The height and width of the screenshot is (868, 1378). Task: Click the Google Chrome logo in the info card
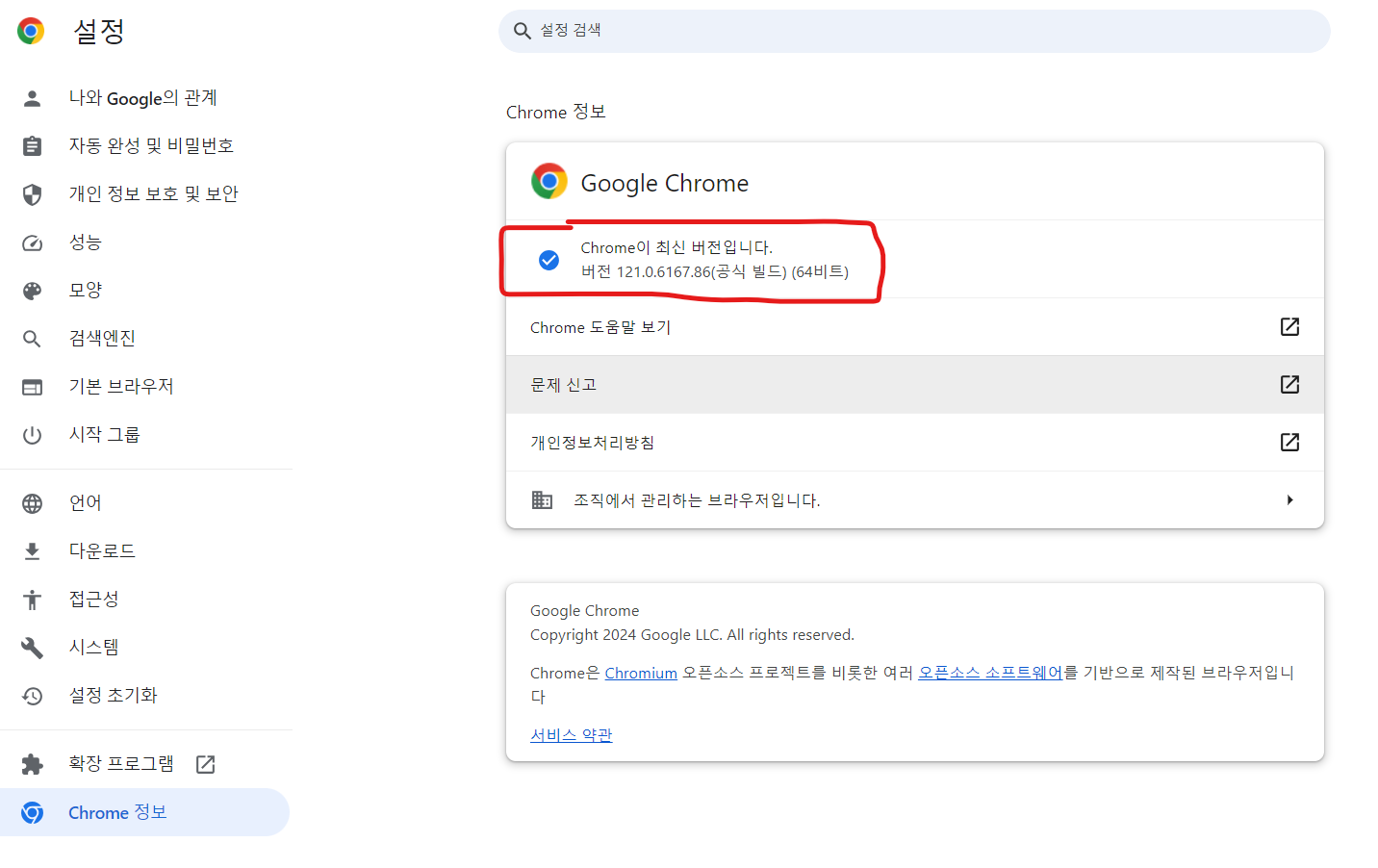click(549, 181)
